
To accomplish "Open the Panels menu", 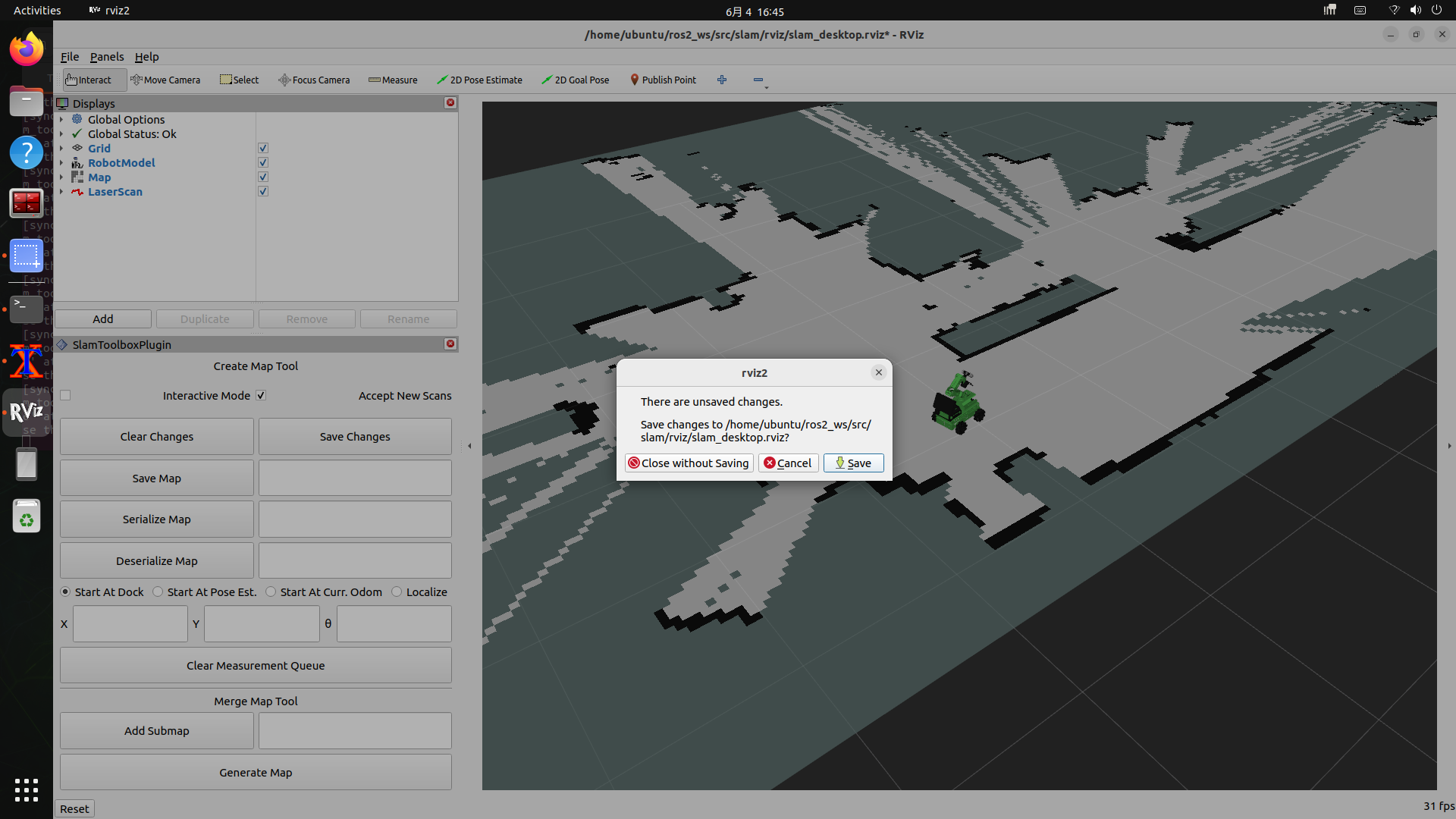I will click(x=107, y=57).
